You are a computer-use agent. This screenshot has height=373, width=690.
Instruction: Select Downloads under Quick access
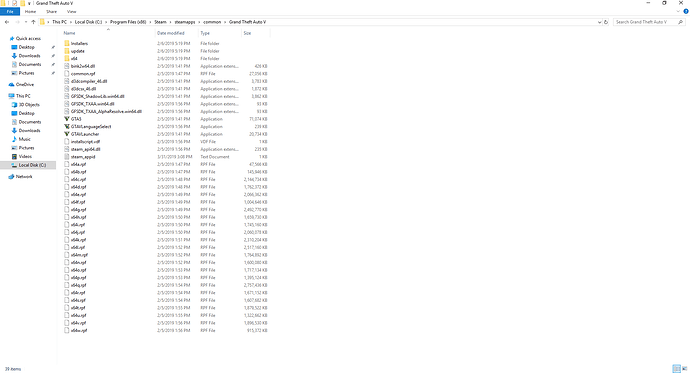click(29, 56)
